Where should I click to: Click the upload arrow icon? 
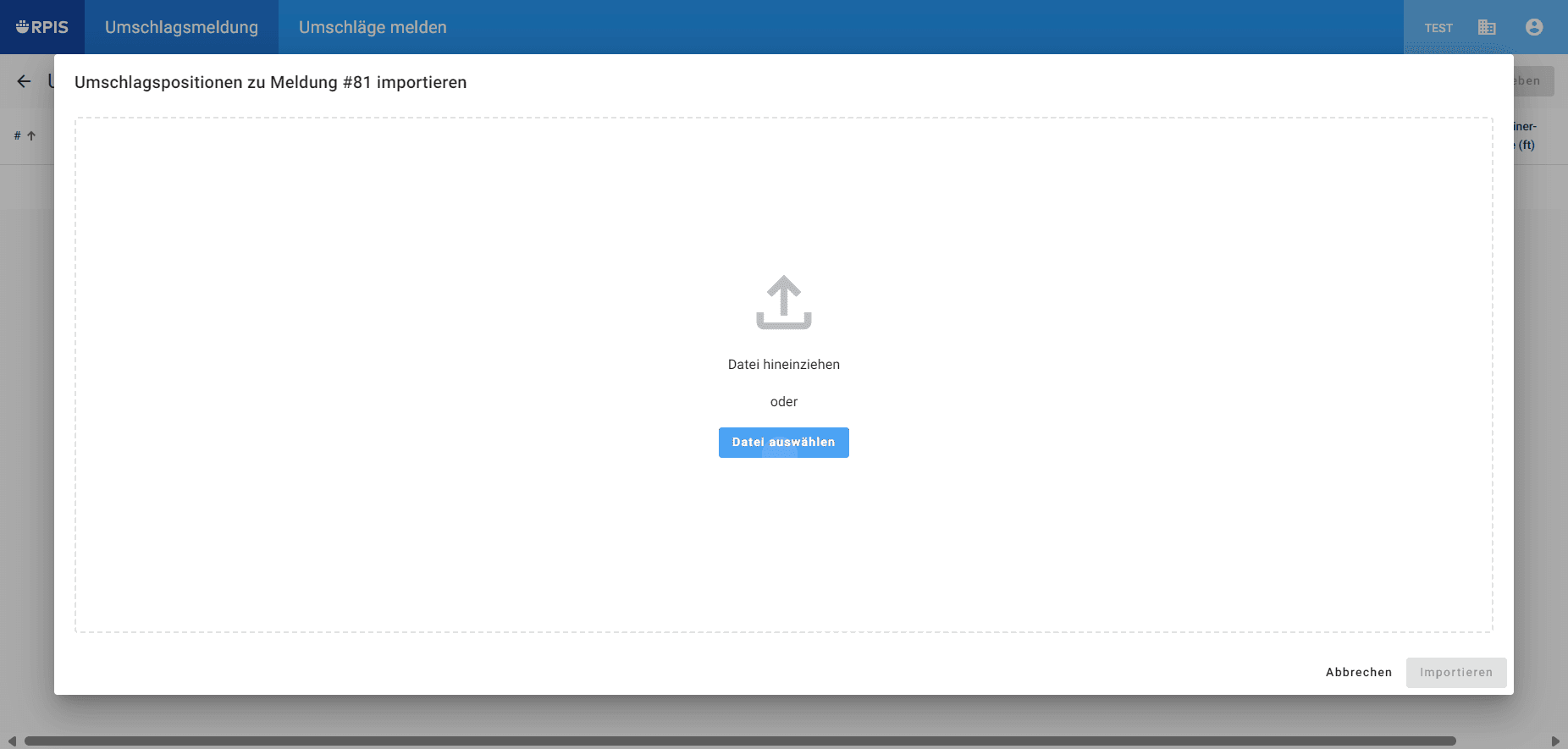(784, 302)
